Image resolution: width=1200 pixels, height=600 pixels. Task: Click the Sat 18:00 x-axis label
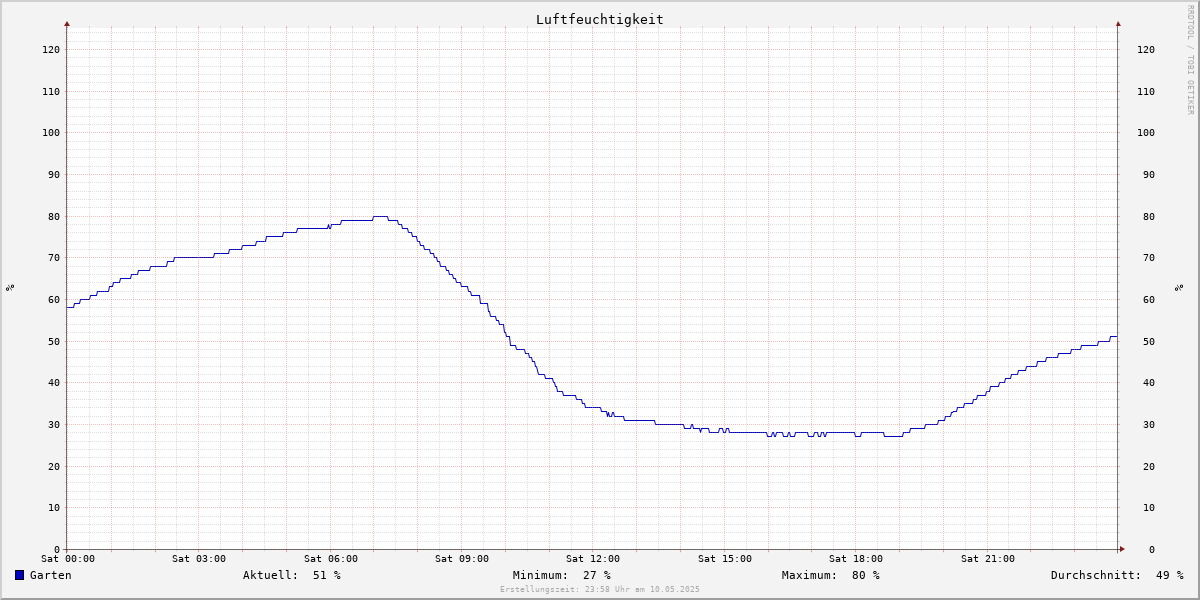tap(856, 559)
